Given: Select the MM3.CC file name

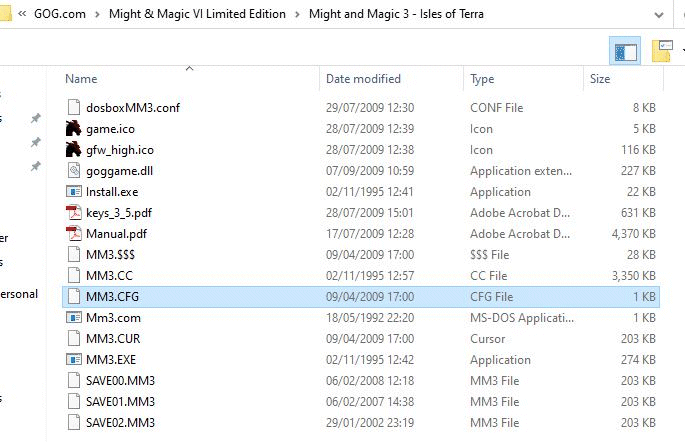Looking at the screenshot, I should point(109,275).
